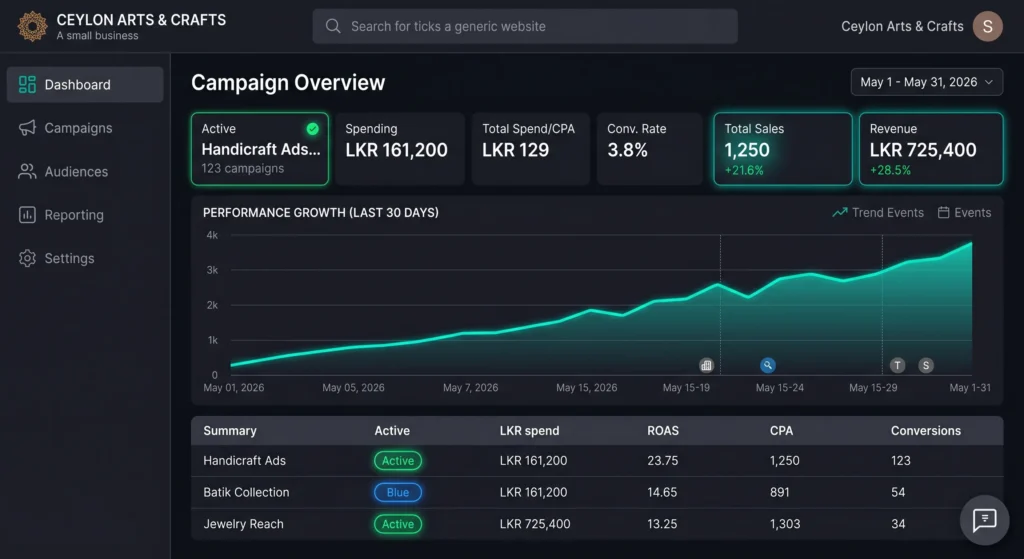The height and width of the screenshot is (559, 1024).
Task: Click the Events calendar icon
Action: point(944,212)
